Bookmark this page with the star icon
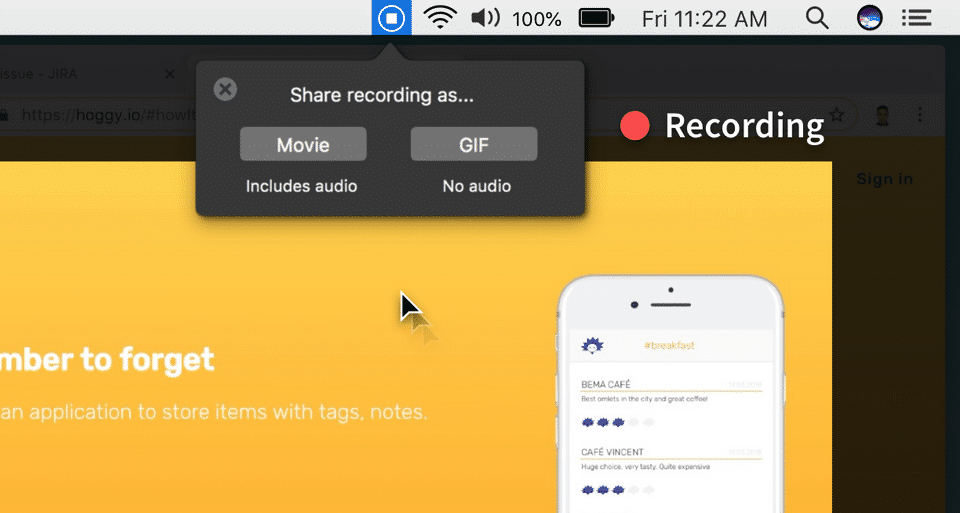This screenshot has height=513, width=960. click(x=836, y=114)
